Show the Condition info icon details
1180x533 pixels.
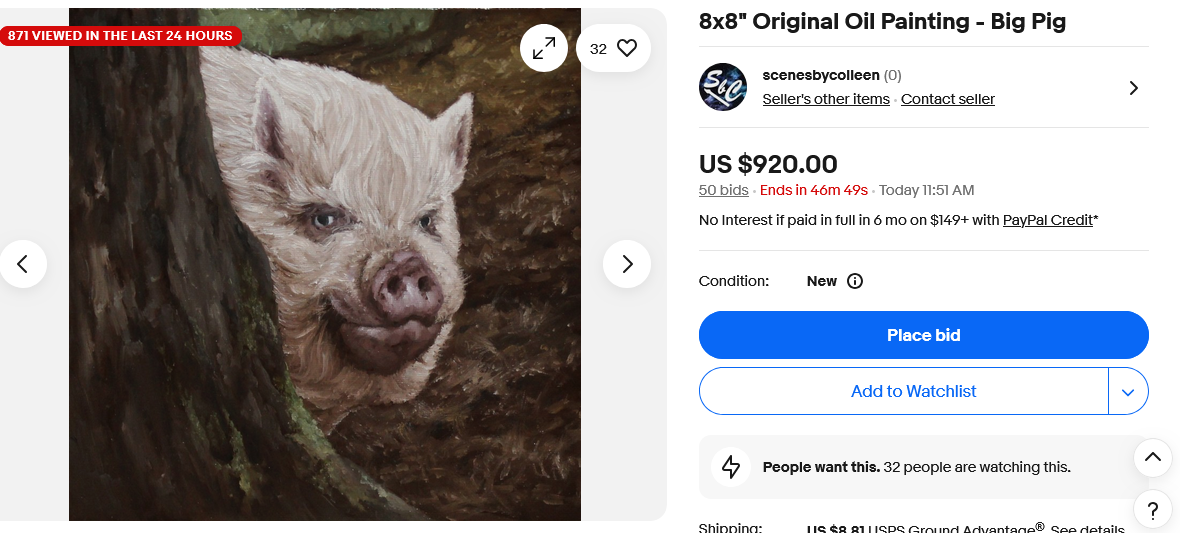pyautogui.click(x=855, y=281)
